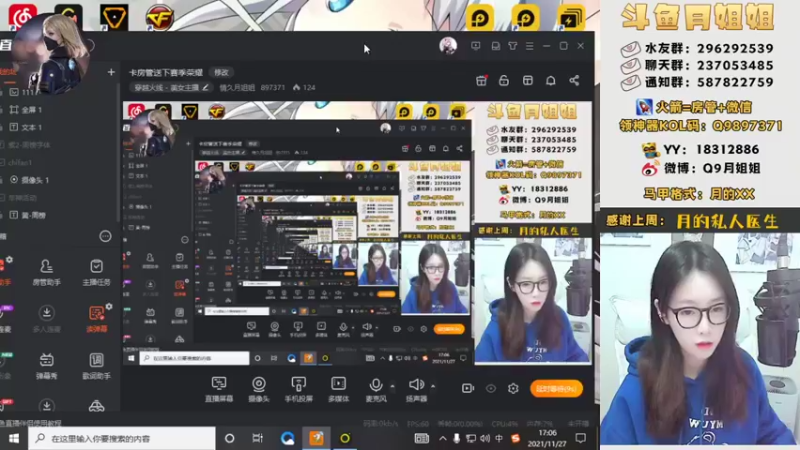Switch input language with 中 indicator

pos(499,438)
